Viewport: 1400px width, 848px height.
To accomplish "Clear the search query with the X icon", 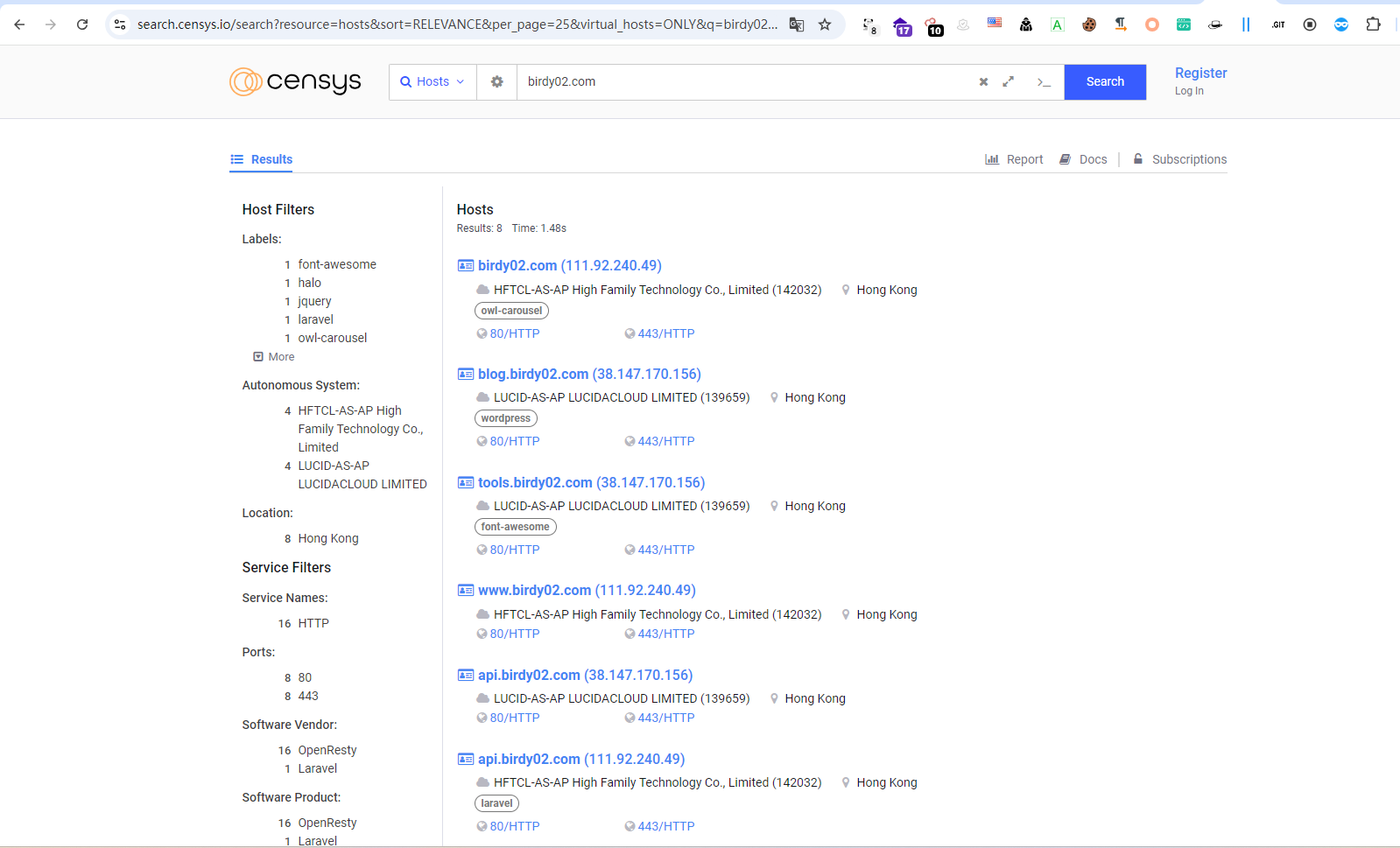I will tap(983, 81).
